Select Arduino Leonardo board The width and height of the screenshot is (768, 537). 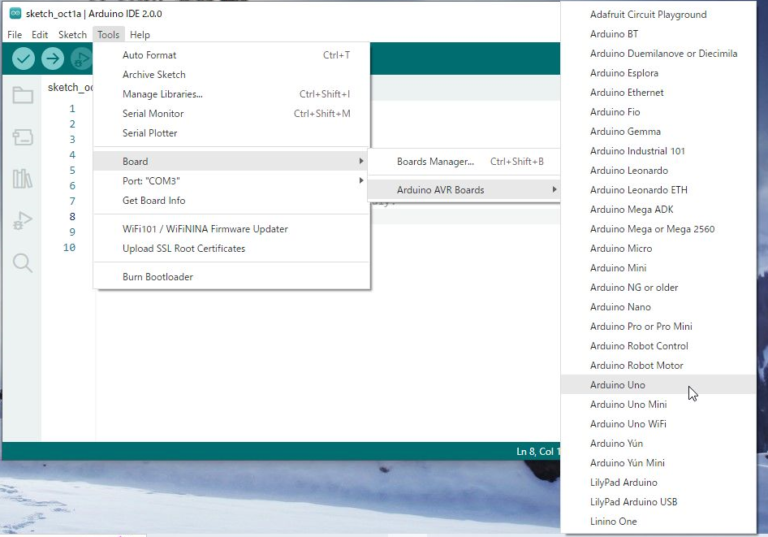[658, 171]
